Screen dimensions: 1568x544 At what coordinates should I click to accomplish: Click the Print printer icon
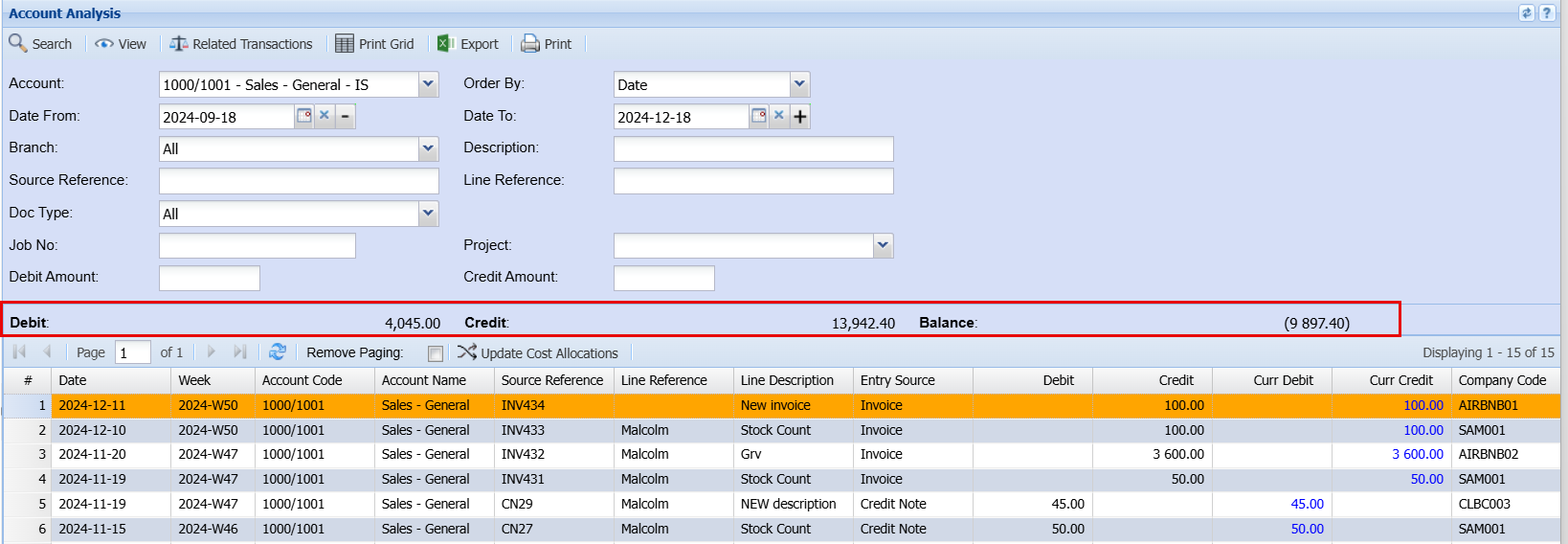(546, 44)
